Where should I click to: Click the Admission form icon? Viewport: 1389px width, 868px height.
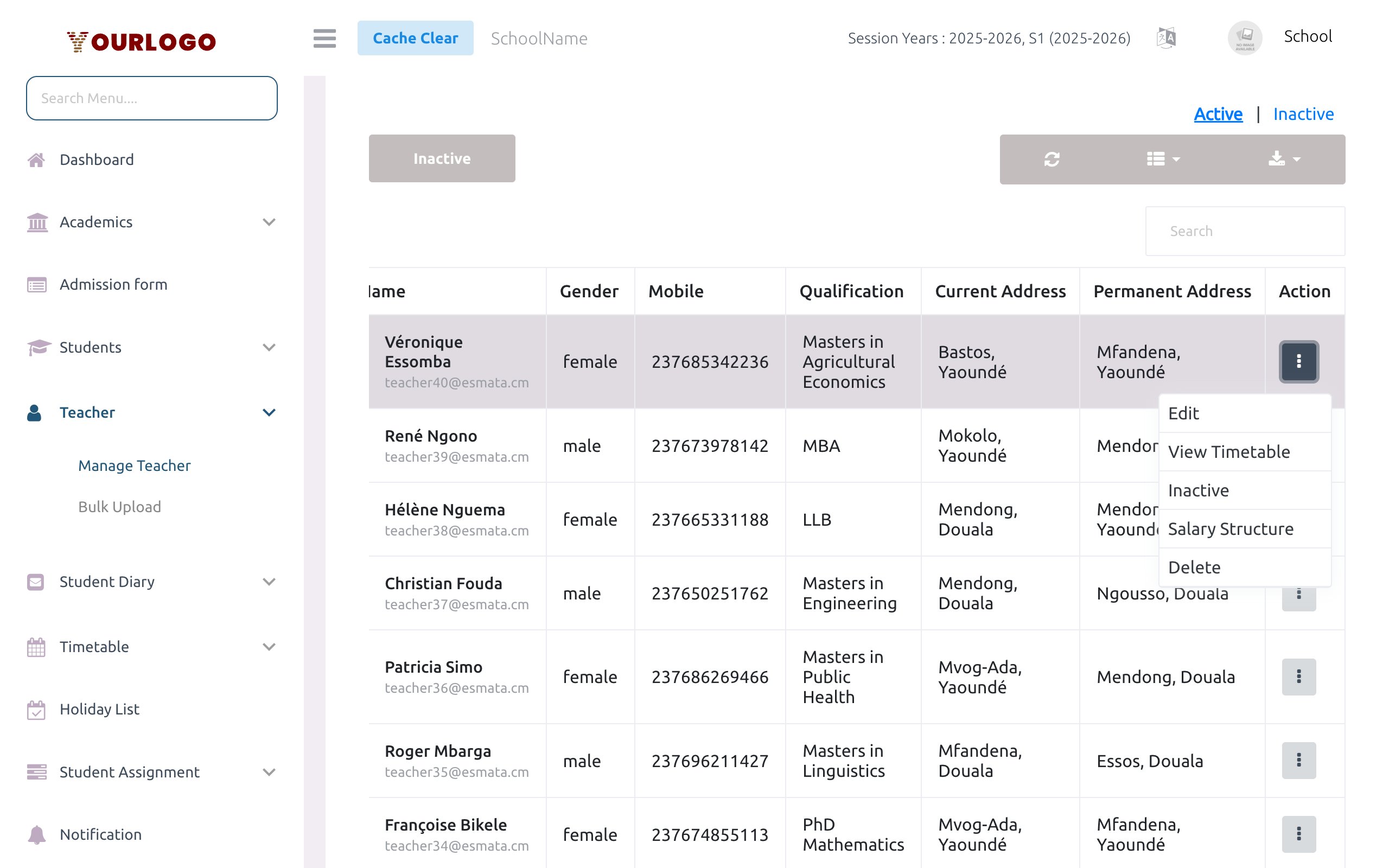(x=36, y=284)
